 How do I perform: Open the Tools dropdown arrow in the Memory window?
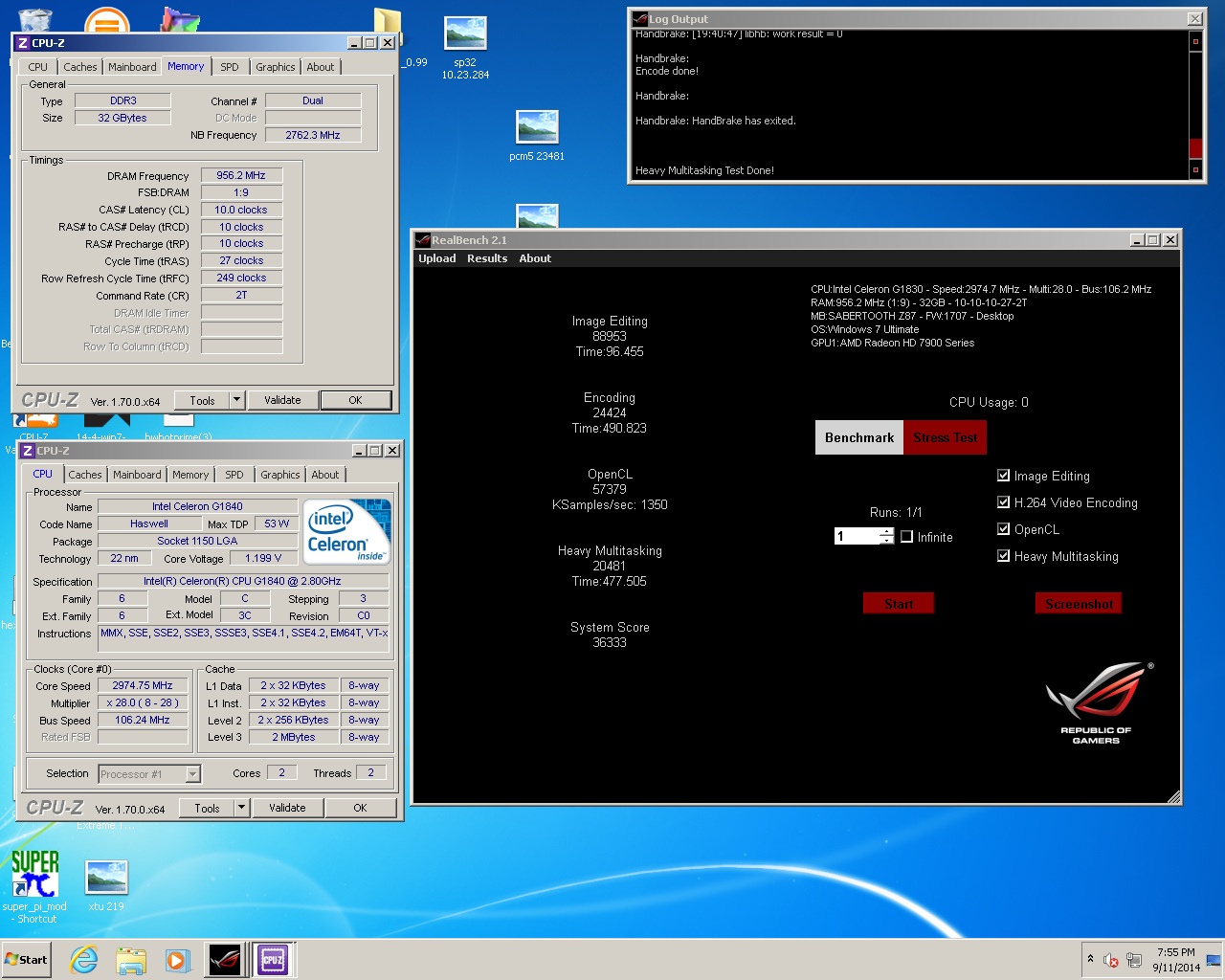(x=238, y=400)
